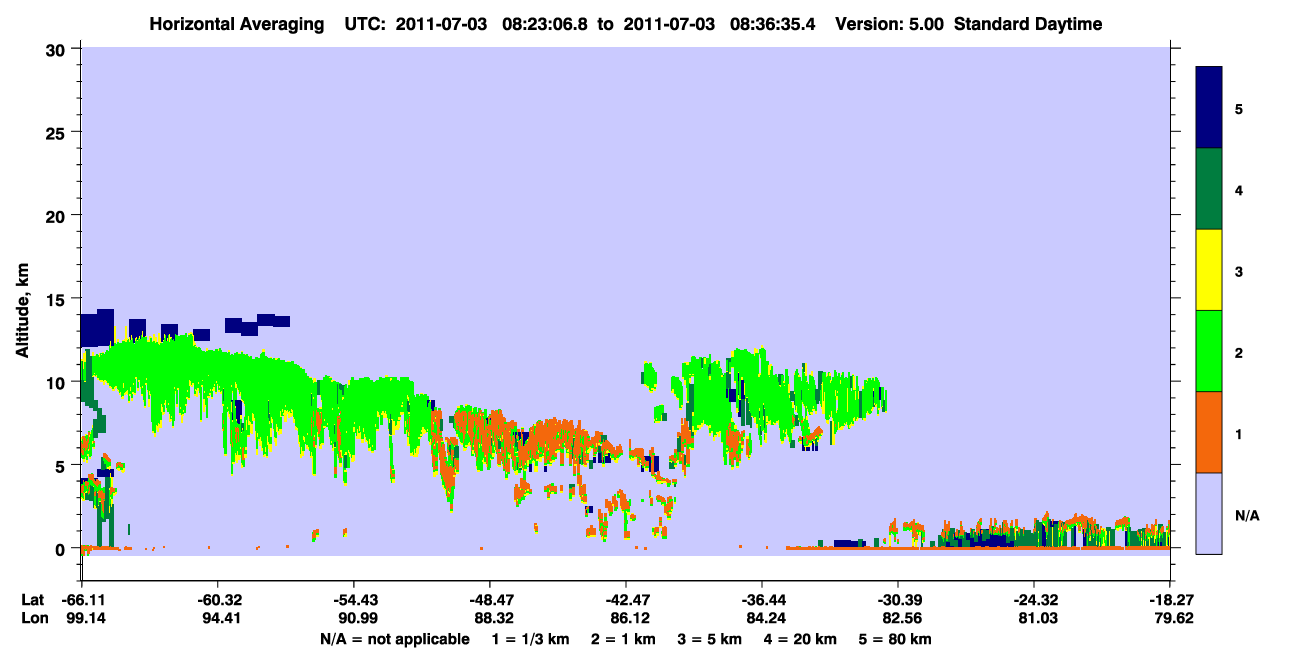The width and height of the screenshot is (1300, 667).
Task: Click the y-axis tick label 30
Action: [58, 49]
